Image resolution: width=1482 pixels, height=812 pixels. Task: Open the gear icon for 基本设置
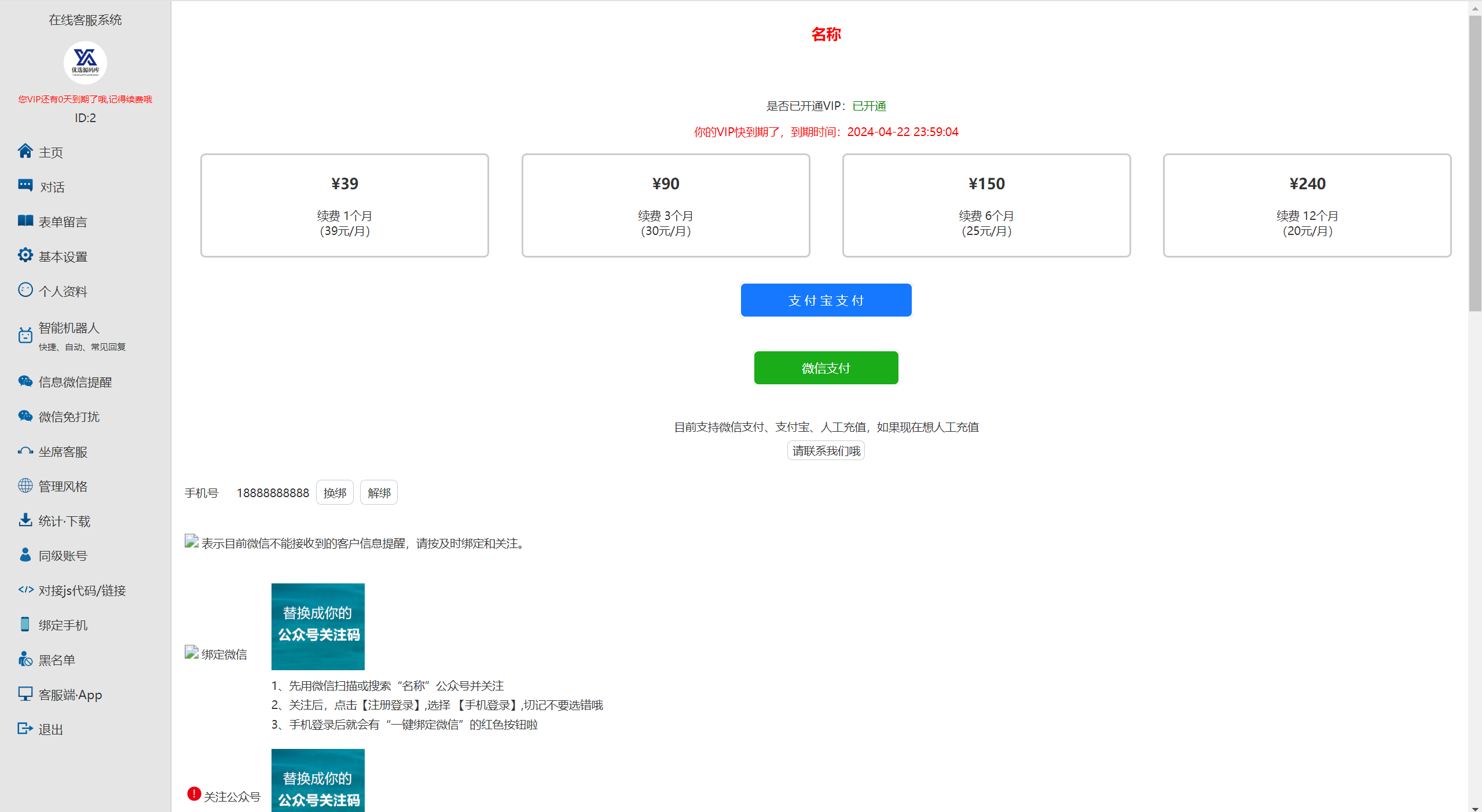pyautogui.click(x=25, y=255)
